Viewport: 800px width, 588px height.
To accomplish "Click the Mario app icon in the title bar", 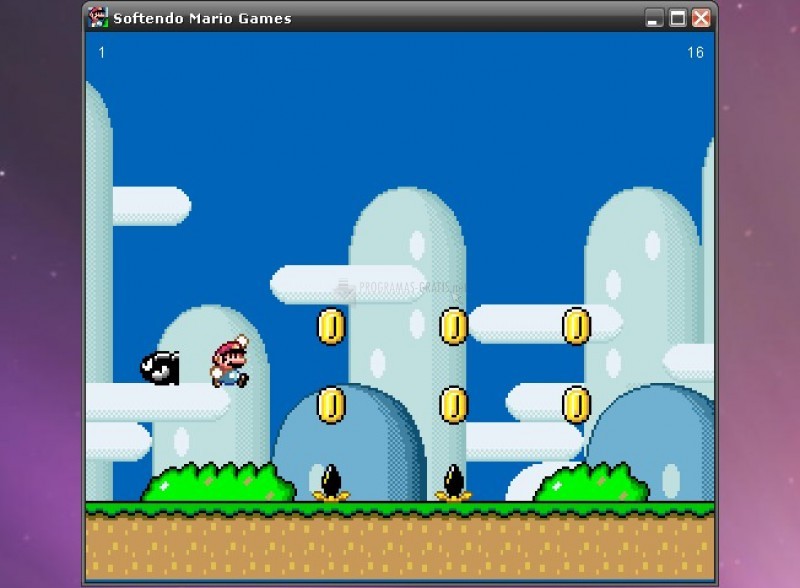I will coord(98,17).
